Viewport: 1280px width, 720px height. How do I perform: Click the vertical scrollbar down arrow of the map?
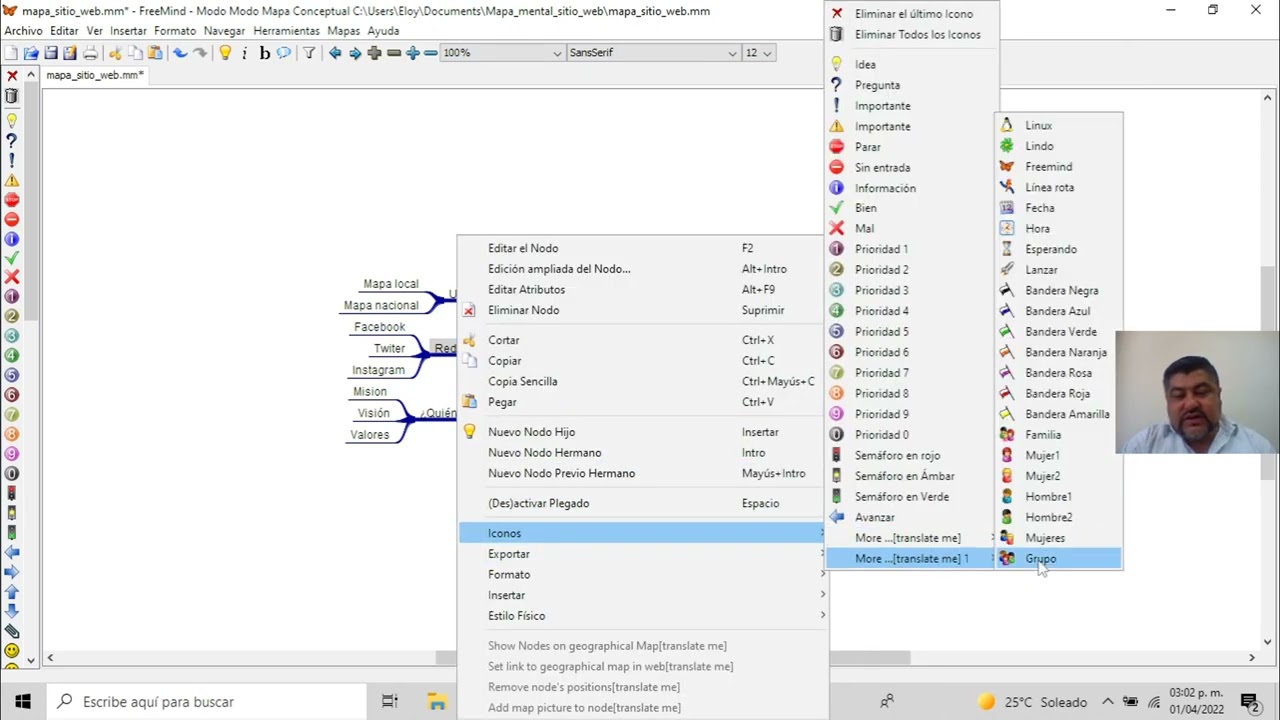click(1267, 643)
